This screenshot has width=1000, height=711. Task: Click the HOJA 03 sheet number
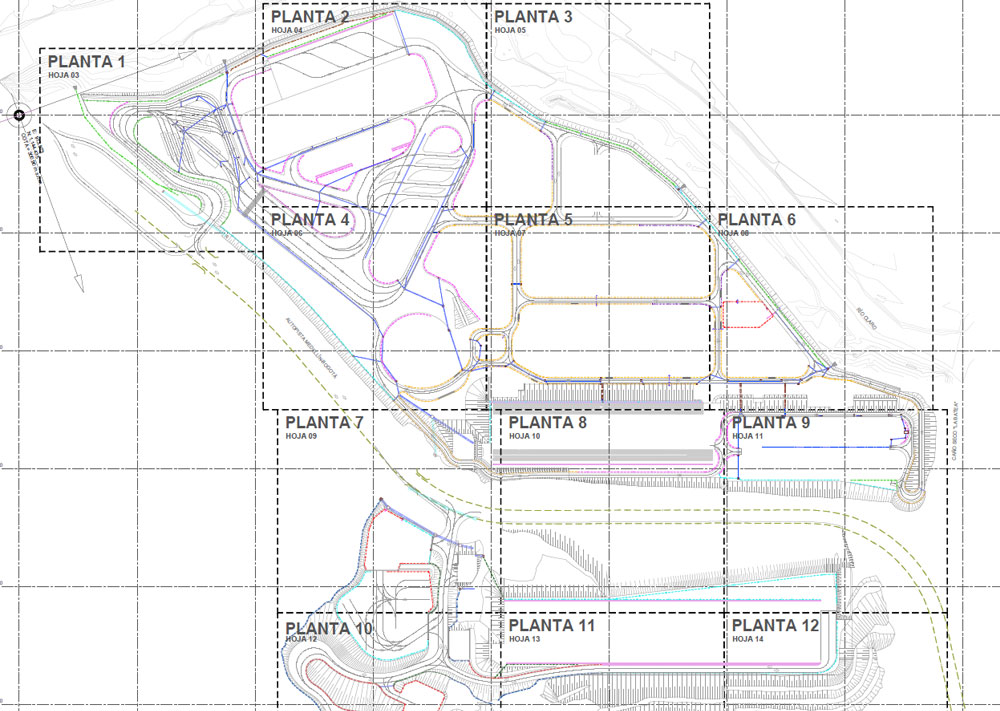tap(63, 76)
